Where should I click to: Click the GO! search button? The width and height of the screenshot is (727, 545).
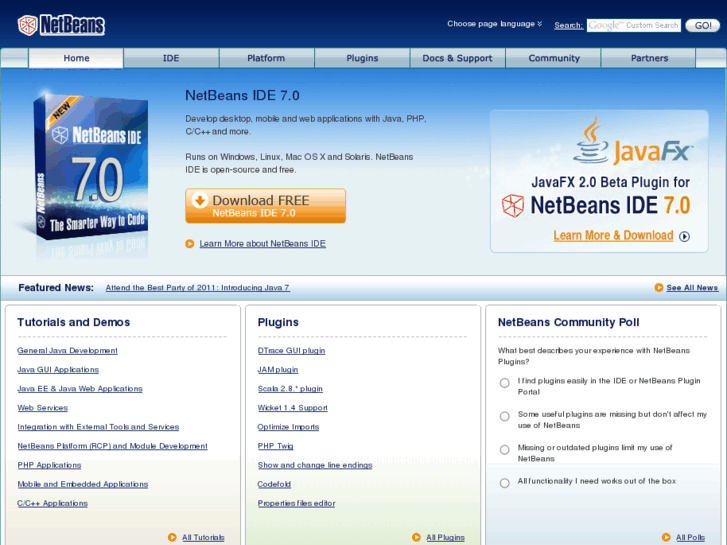(702, 26)
